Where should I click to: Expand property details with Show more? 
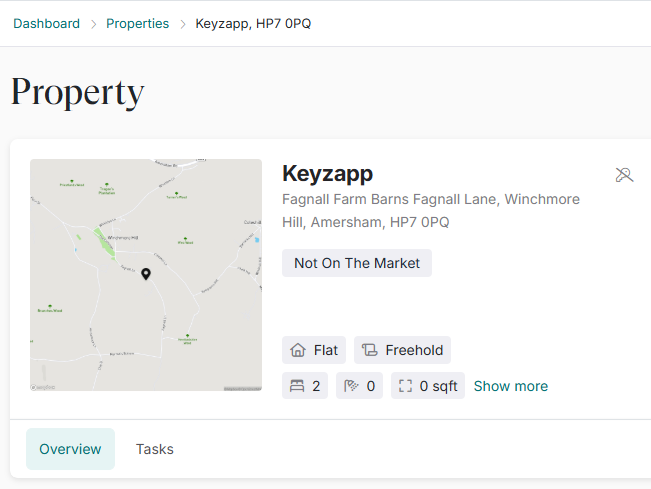coord(510,386)
